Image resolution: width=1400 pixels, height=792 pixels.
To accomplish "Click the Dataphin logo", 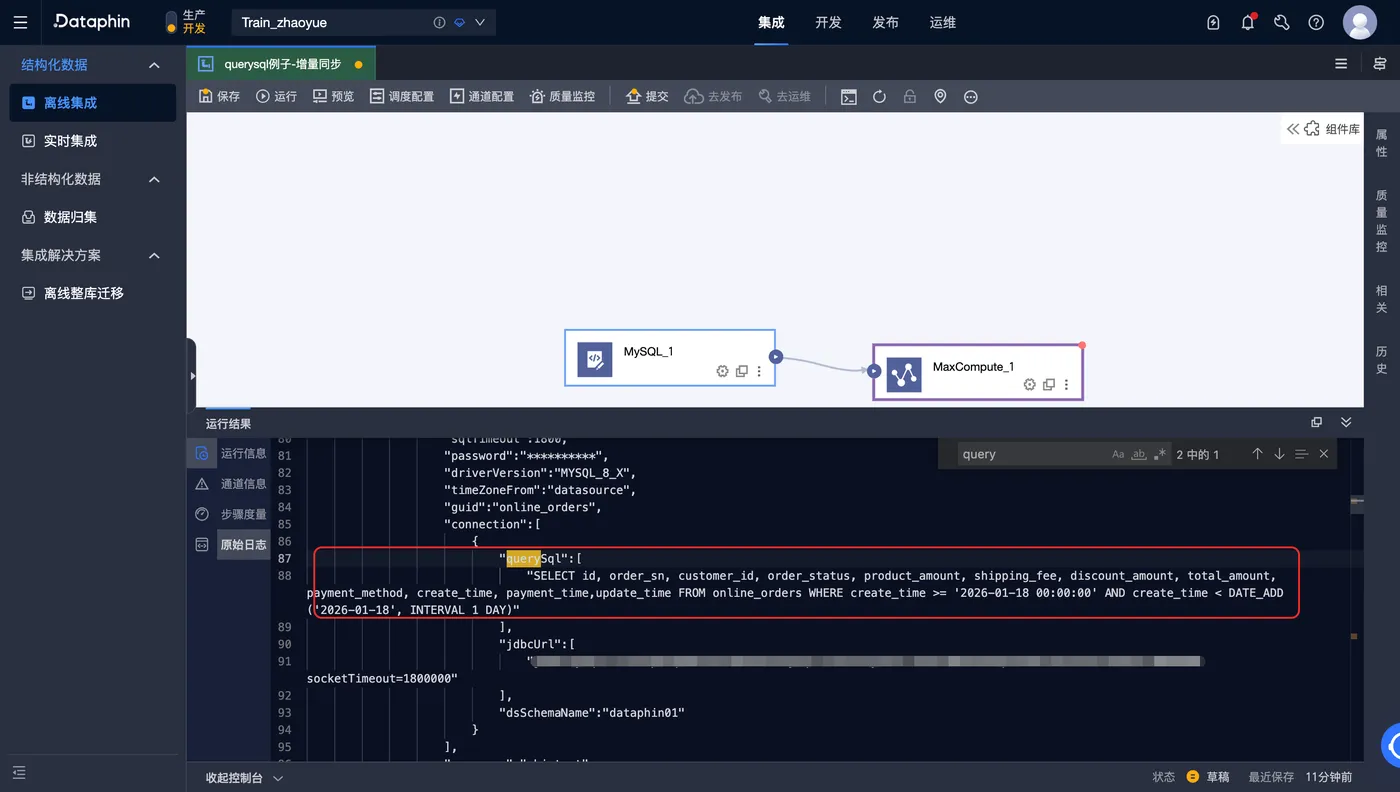I will [x=91, y=22].
